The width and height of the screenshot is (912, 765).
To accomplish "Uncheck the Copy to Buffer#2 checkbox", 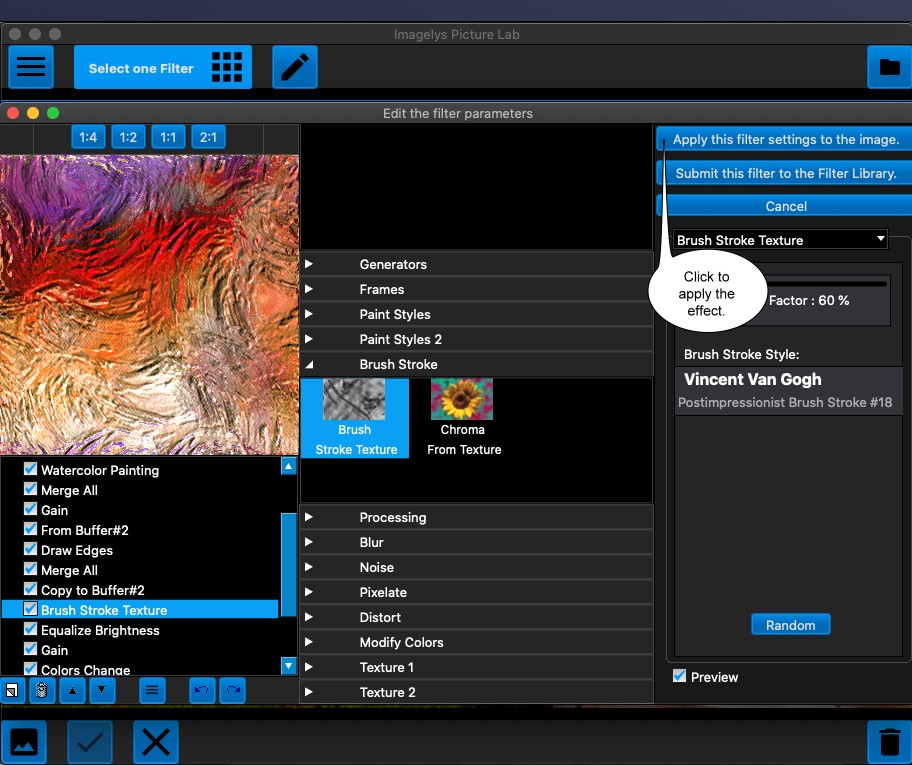I will [30, 589].
